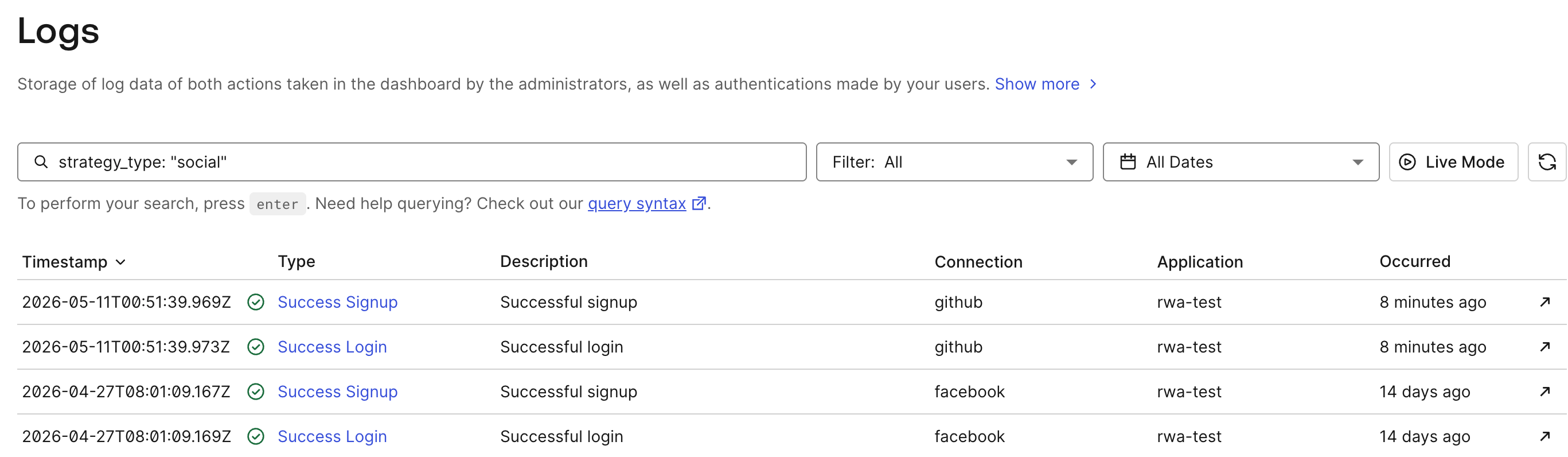Viewport: 1568px width, 457px height.
Task: Open github Success Signup log arrow icon
Action: coord(1545,302)
